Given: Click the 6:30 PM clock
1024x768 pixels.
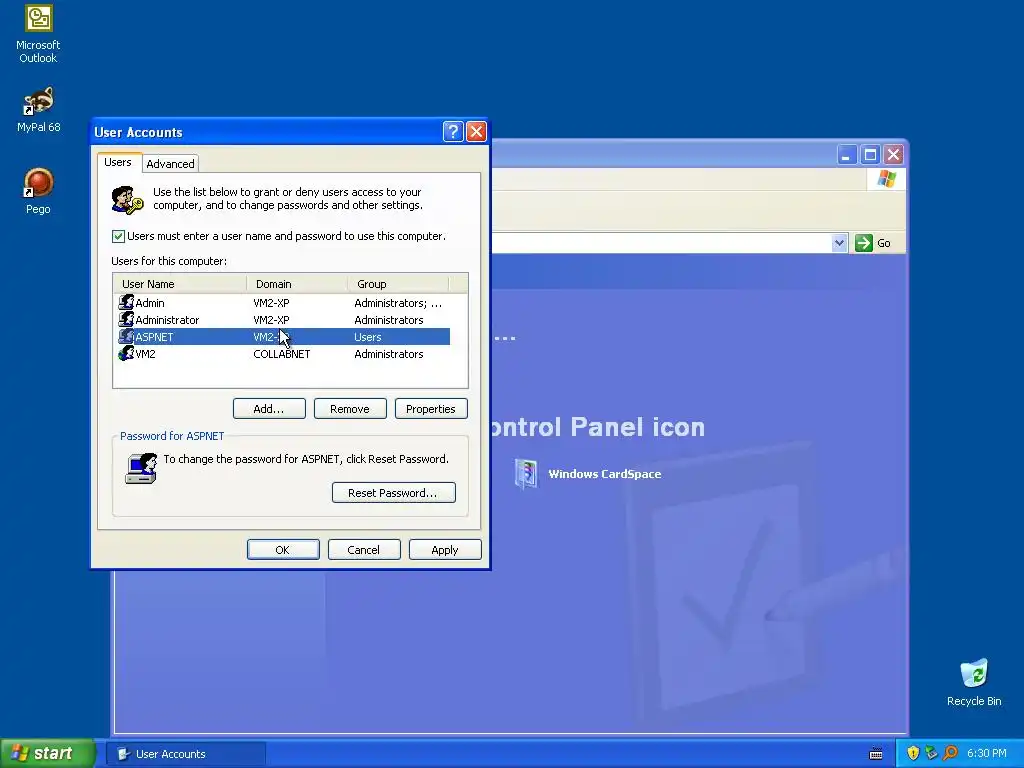Looking at the screenshot, I should [987, 753].
